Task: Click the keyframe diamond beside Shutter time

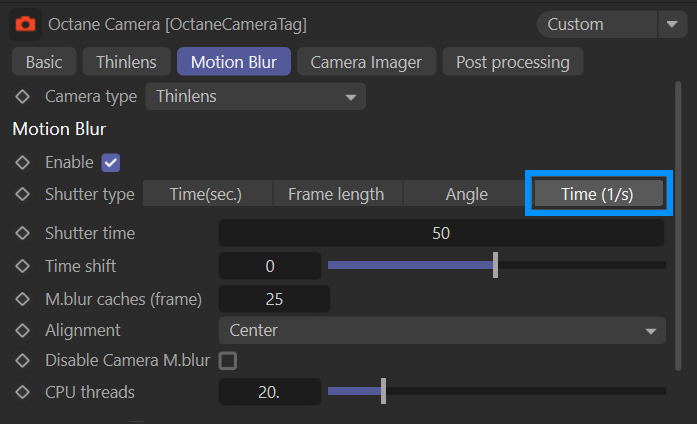Action: pyautogui.click(x=23, y=233)
